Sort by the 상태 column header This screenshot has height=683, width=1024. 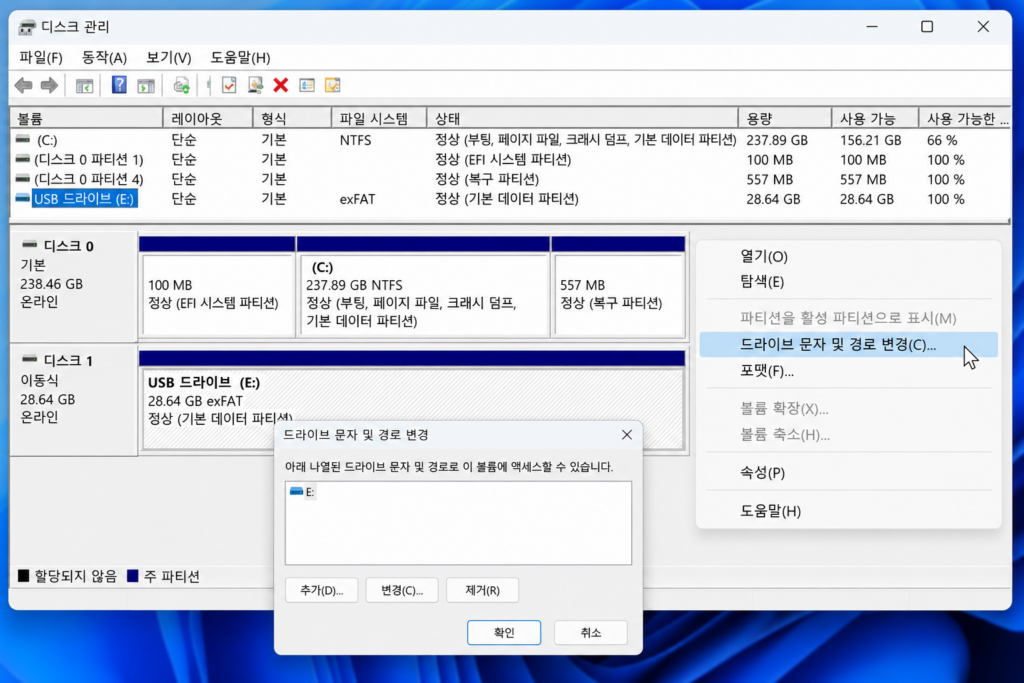583,118
